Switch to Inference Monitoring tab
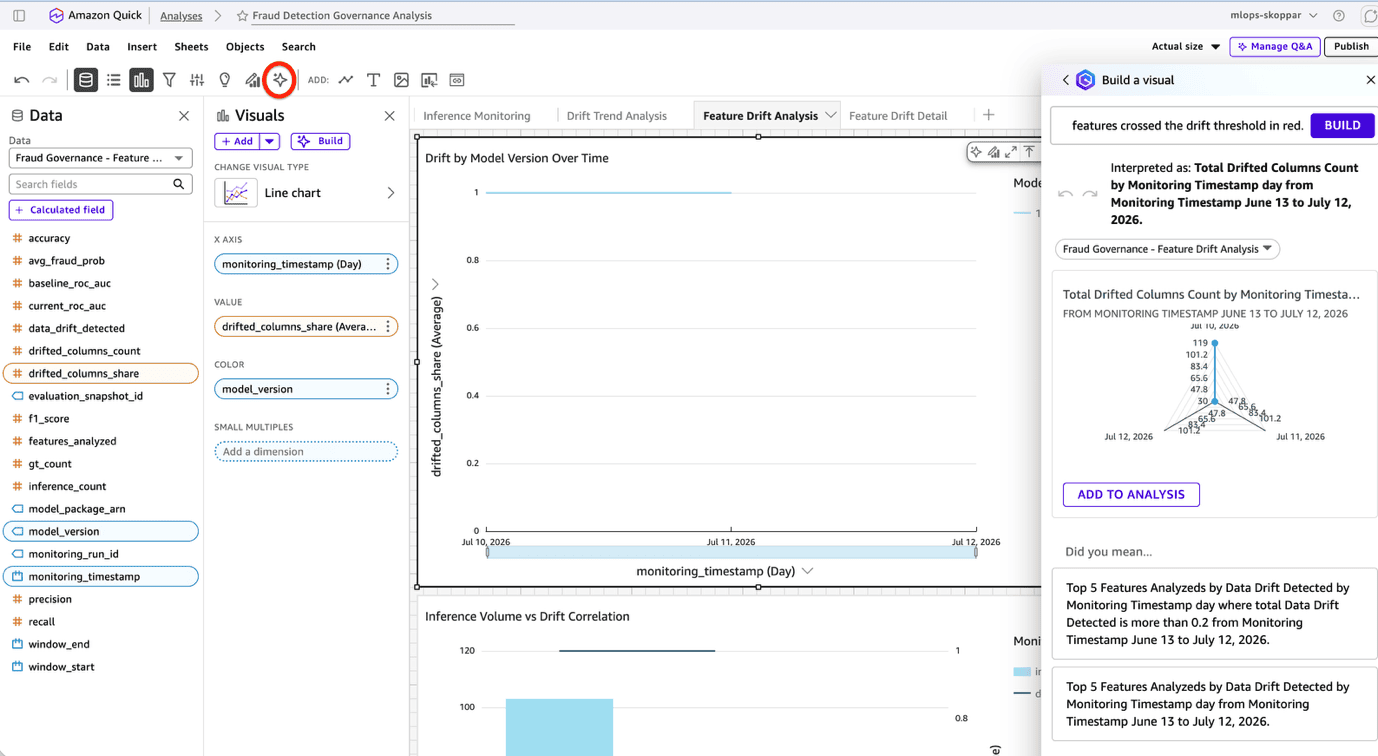This screenshot has width=1378, height=756. coord(477,116)
